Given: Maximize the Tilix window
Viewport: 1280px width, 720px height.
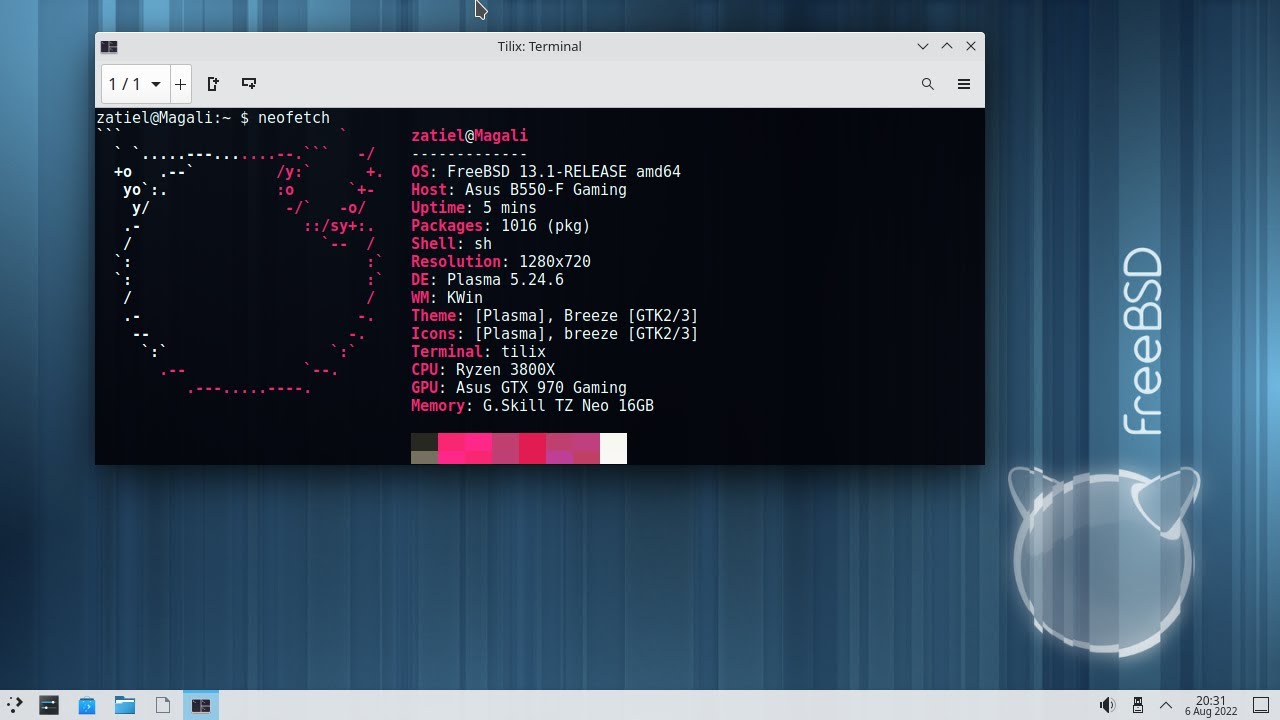Looking at the screenshot, I should tap(947, 46).
